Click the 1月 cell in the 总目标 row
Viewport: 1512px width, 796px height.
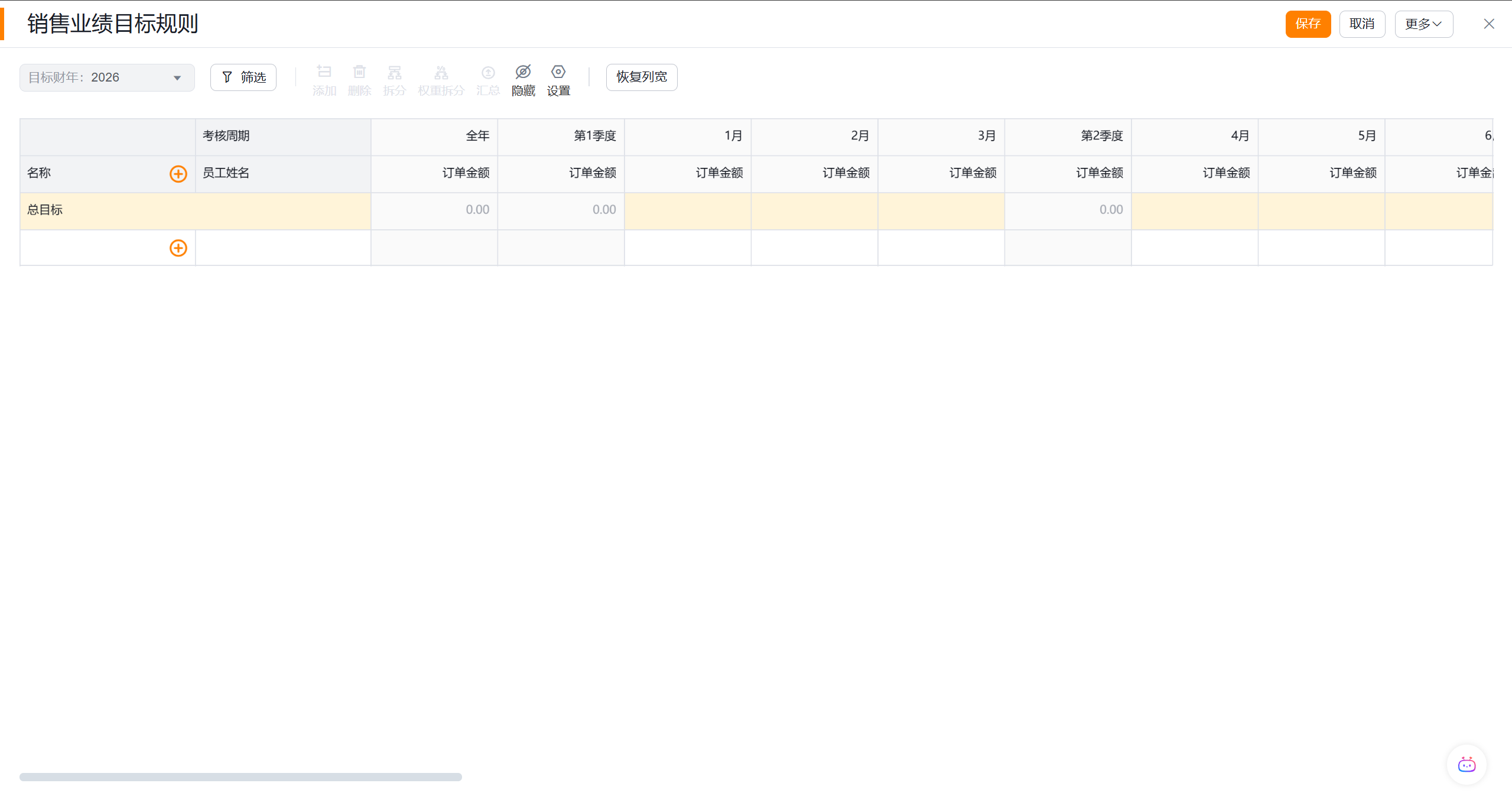687,210
